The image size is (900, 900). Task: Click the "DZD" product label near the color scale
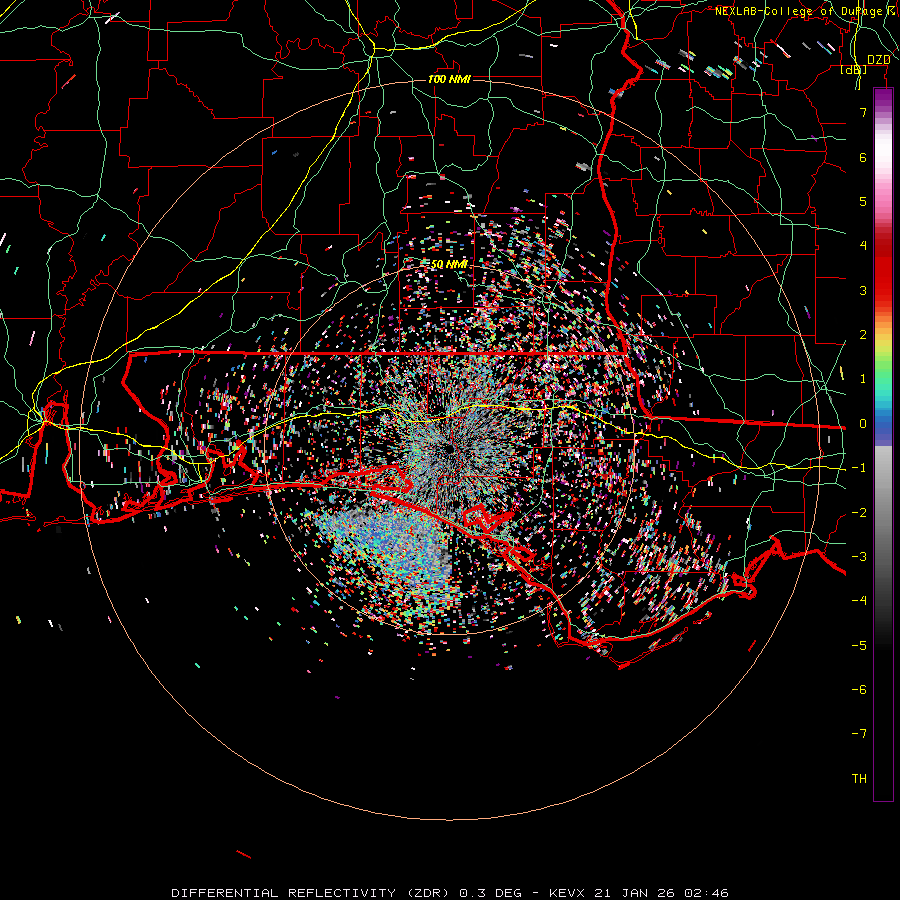coord(879,60)
